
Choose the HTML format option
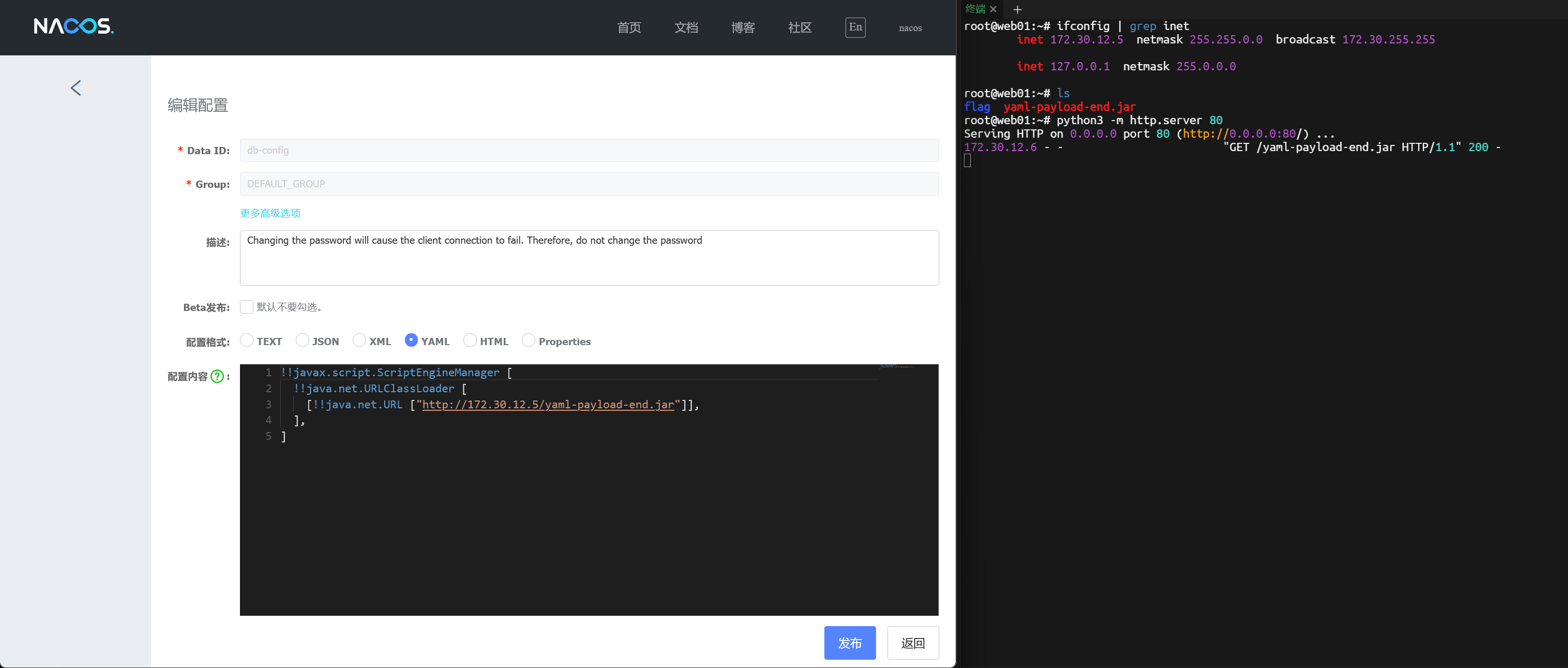(x=470, y=340)
